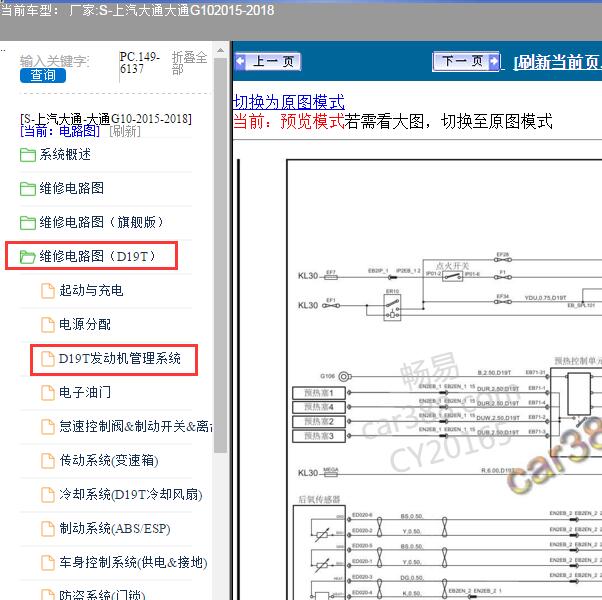Click page icon beside D19T发动机管理系统

[x=48, y=359]
